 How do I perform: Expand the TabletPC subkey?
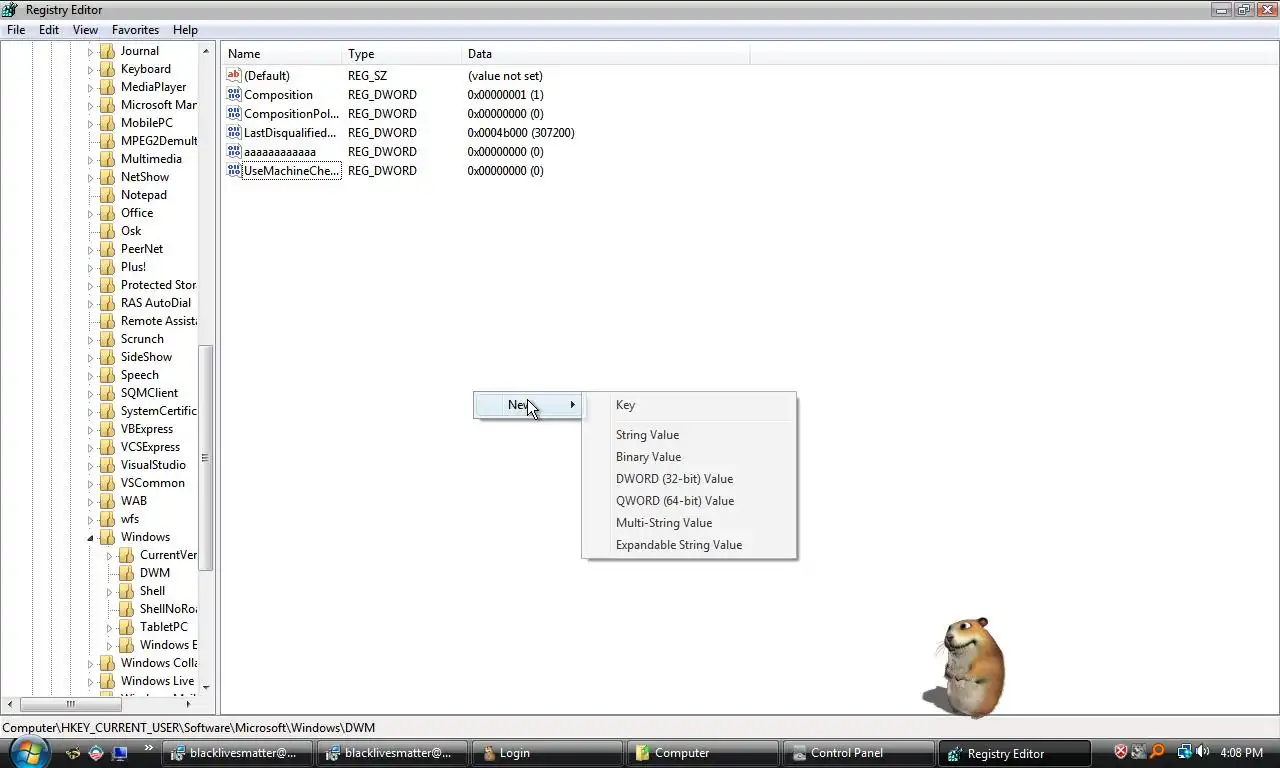(x=109, y=627)
